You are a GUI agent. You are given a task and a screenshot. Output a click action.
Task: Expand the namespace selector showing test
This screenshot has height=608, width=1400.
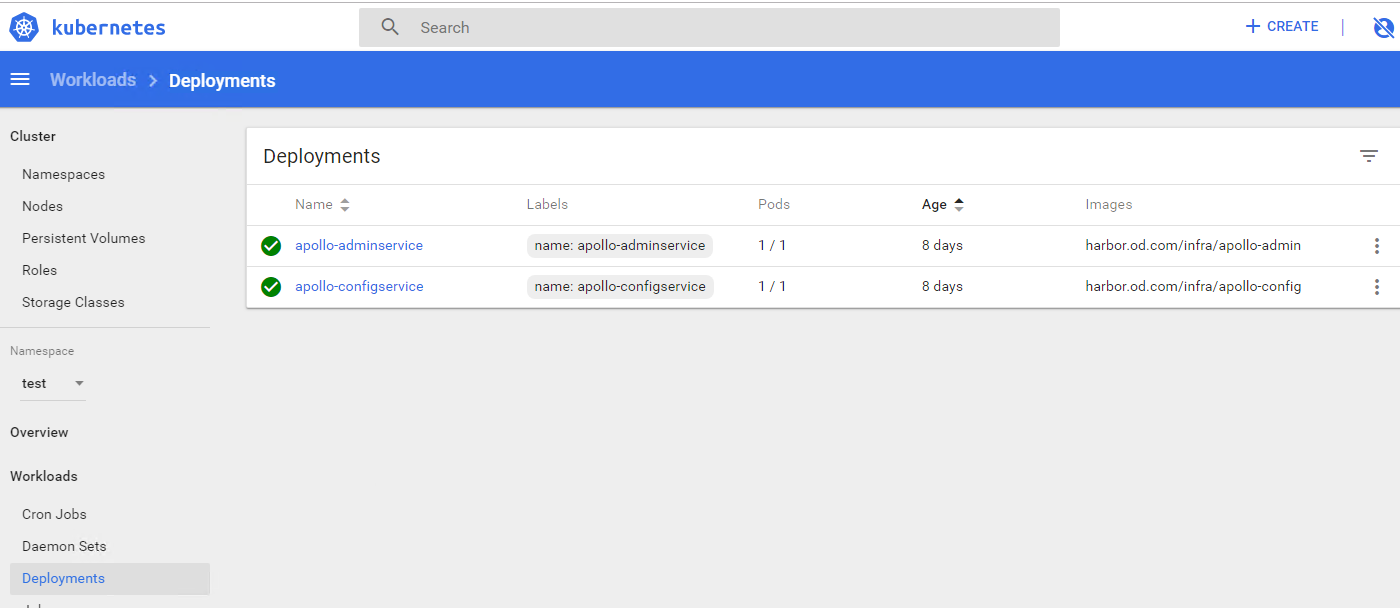coord(53,383)
